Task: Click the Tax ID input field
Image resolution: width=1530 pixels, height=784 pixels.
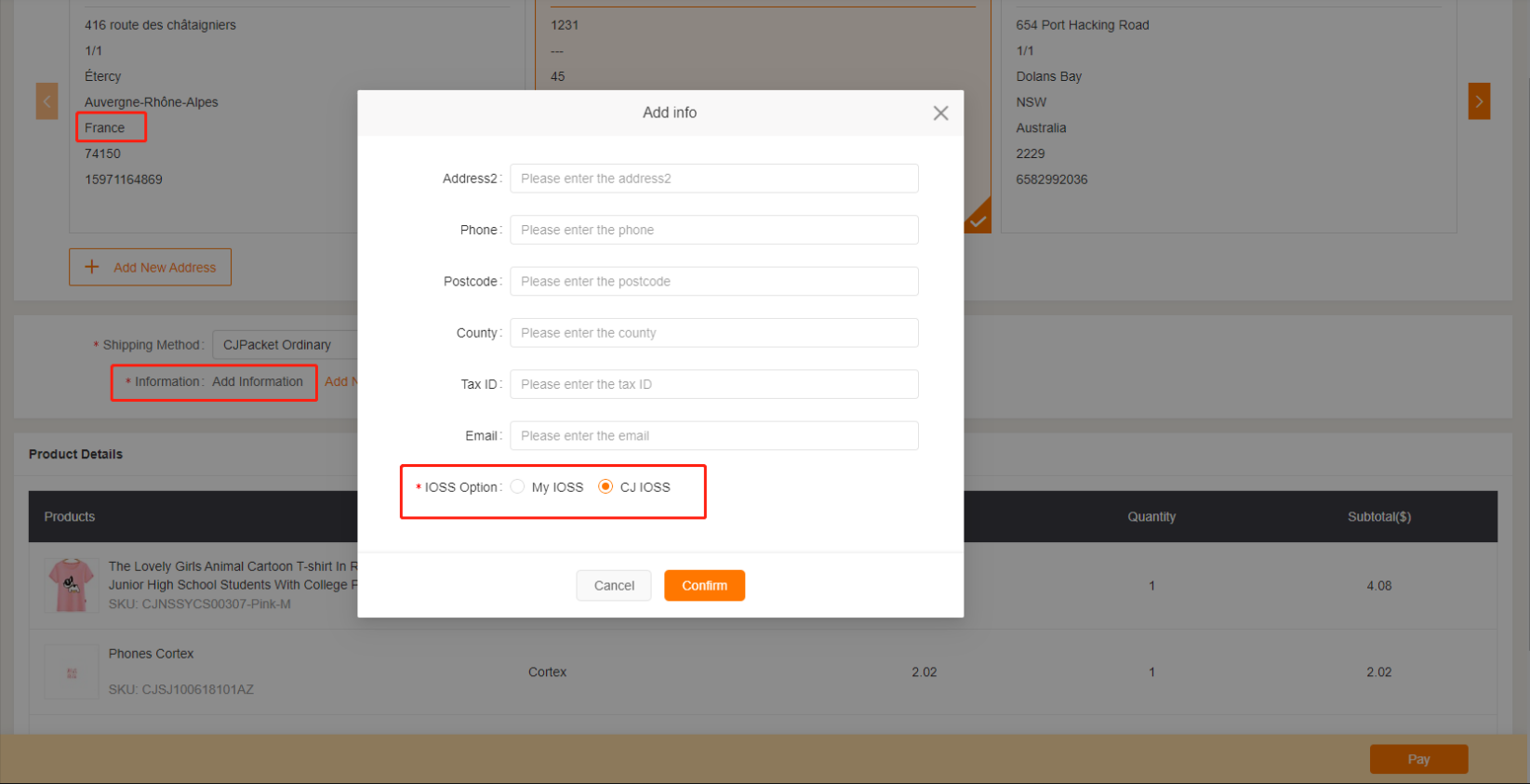Action: (713, 384)
